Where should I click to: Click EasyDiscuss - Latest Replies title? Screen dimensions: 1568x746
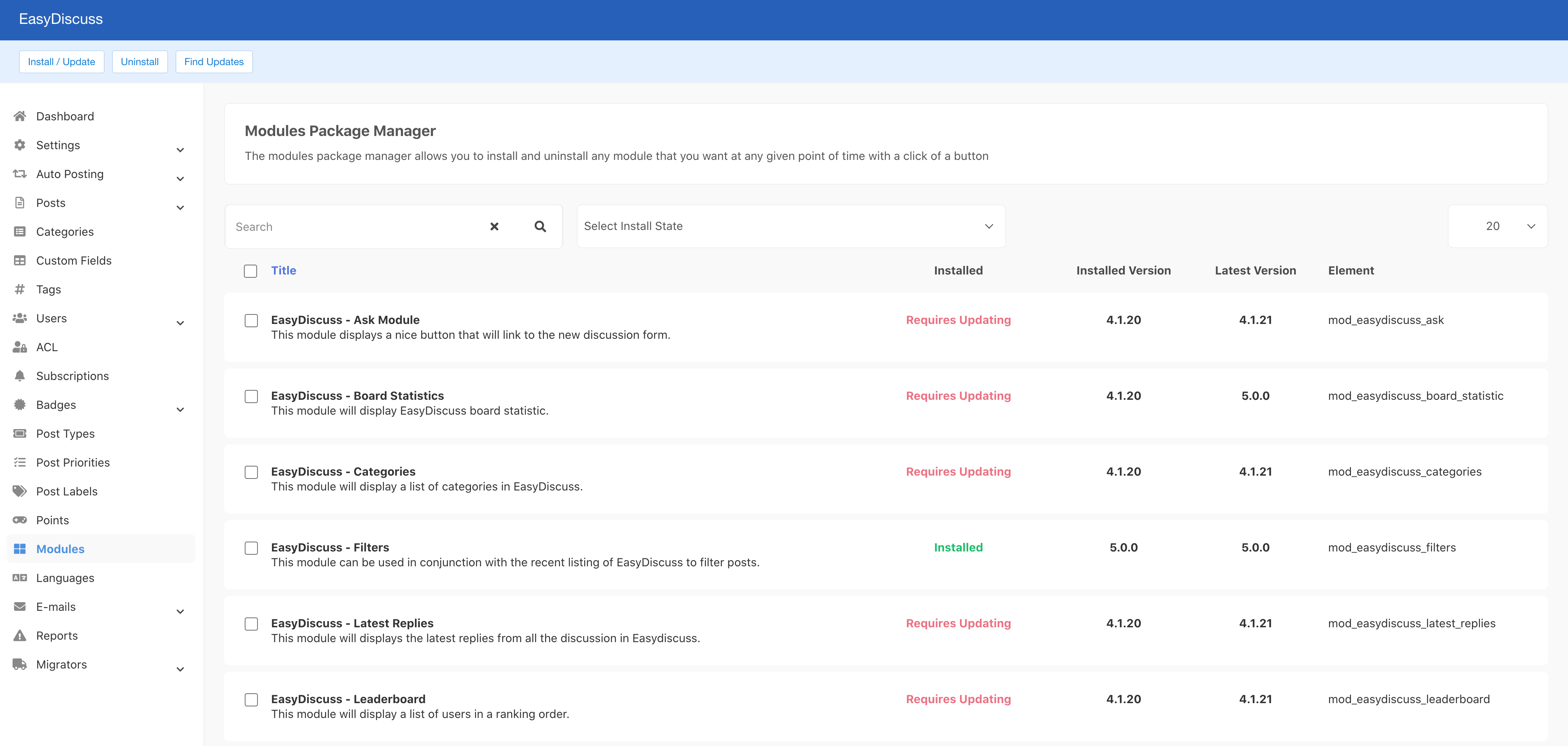[352, 623]
